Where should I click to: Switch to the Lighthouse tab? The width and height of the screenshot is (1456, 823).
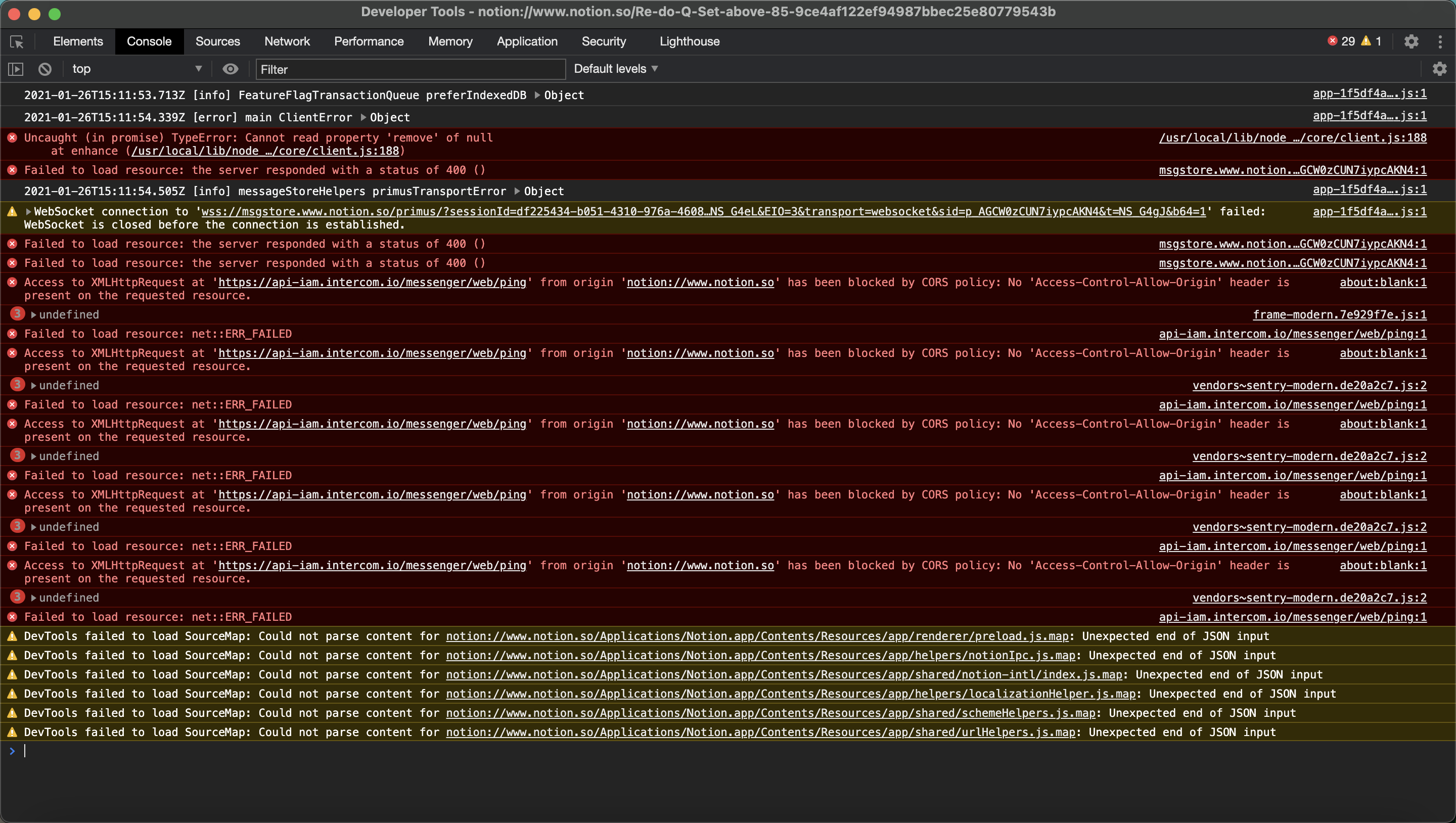[x=689, y=41]
